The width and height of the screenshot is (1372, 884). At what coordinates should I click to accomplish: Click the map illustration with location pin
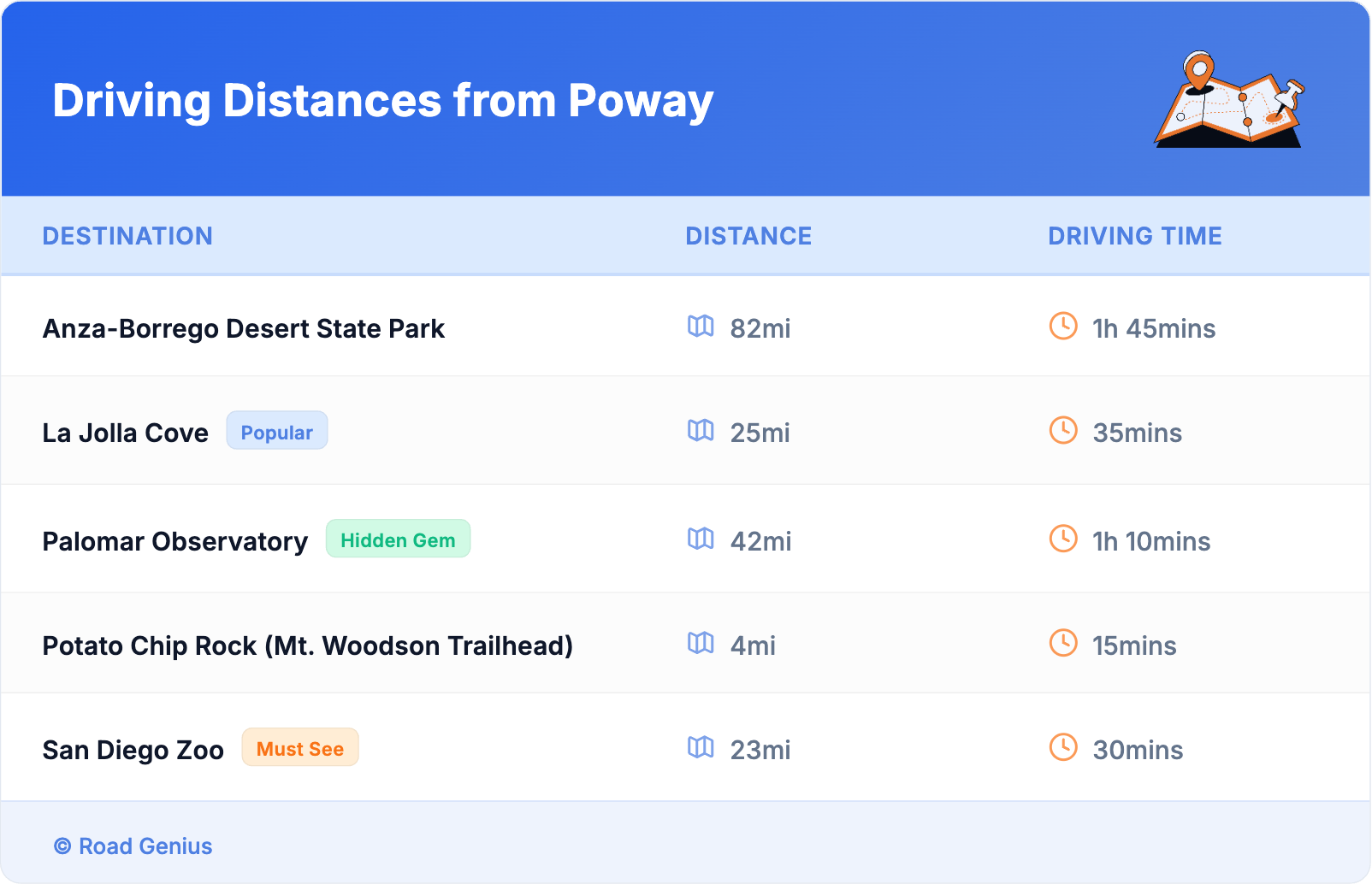point(1229,101)
